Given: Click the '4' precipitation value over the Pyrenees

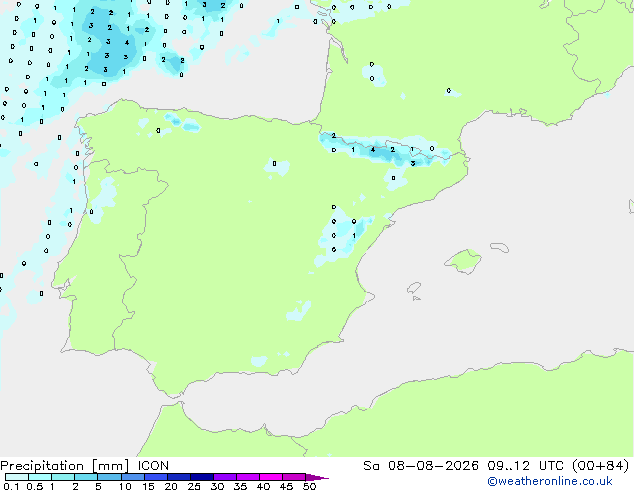Looking at the screenshot, I should 373,150.
